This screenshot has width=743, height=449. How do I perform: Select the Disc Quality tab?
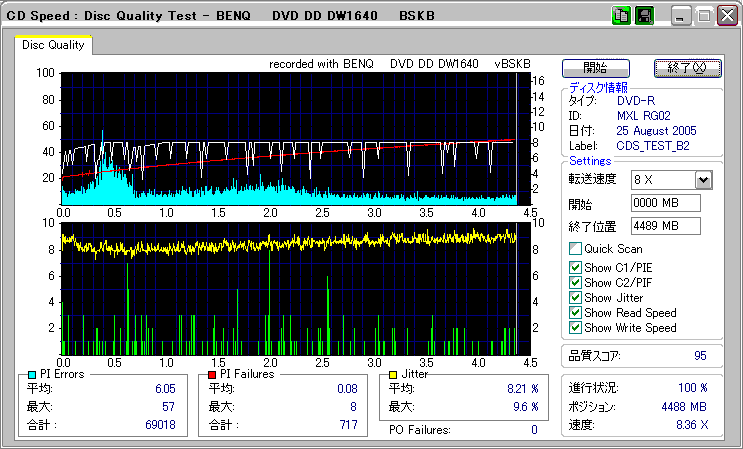[54, 45]
